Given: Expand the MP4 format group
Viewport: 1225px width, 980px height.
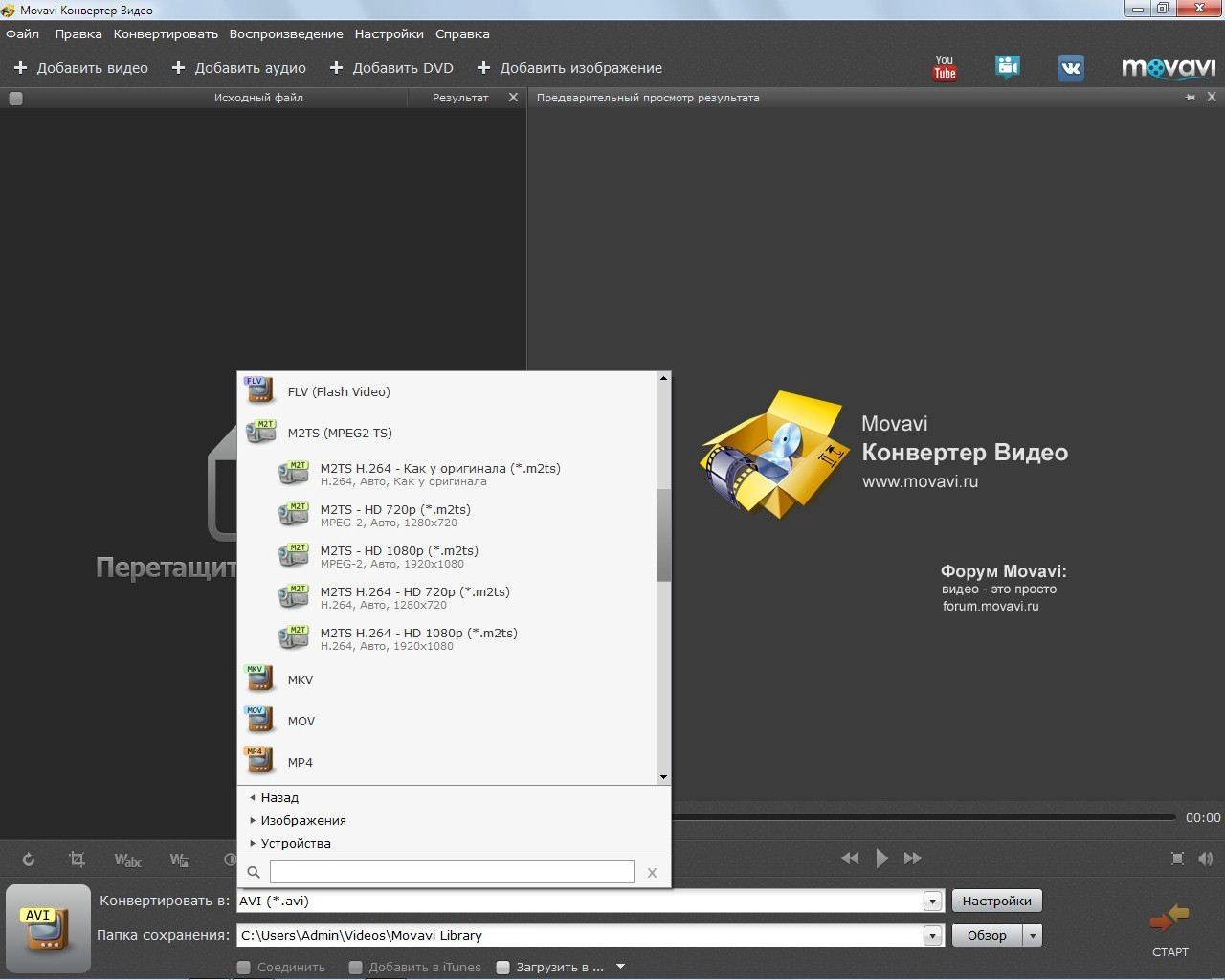Looking at the screenshot, I should pyautogui.click(x=448, y=762).
